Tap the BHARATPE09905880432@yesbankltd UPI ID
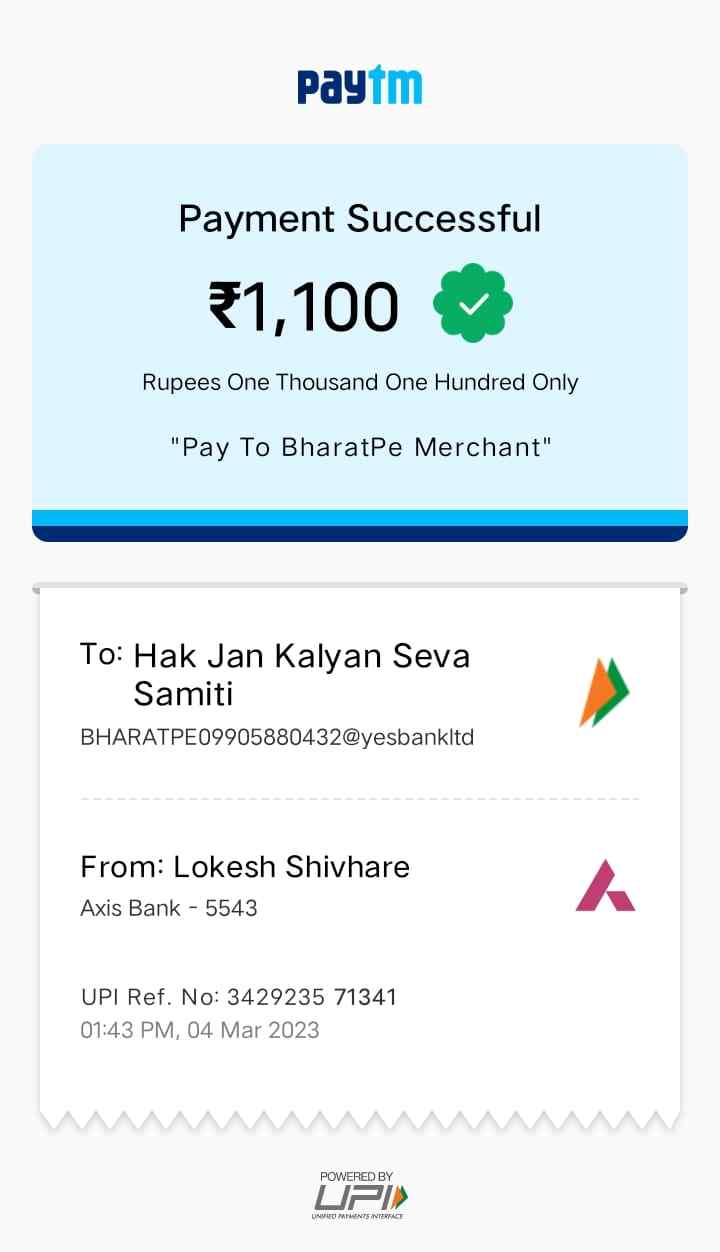The height and width of the screenshot is (1252, 720). click(x=277, y=738)
